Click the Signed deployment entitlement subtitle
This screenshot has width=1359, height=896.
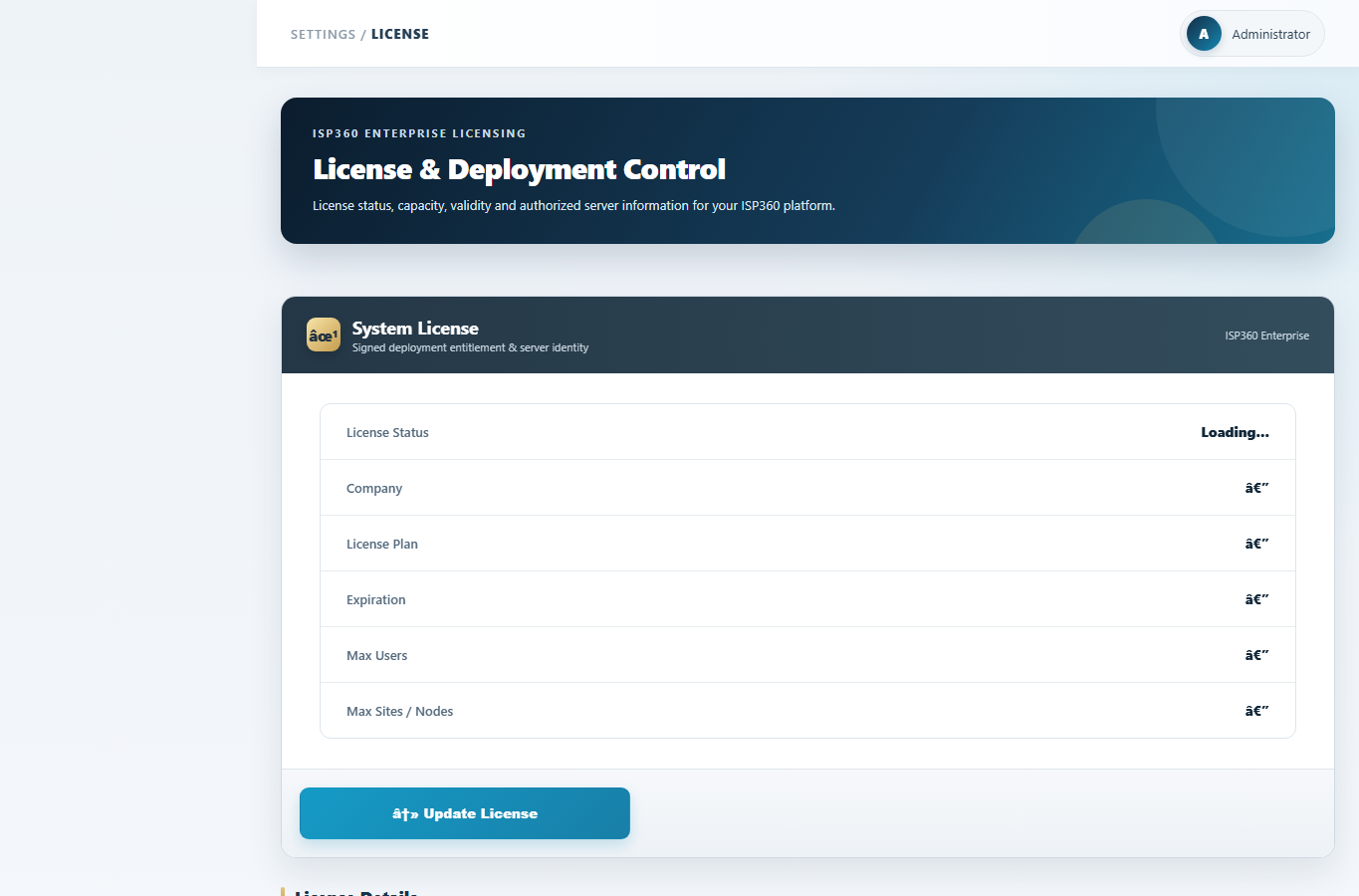[471, 347]
